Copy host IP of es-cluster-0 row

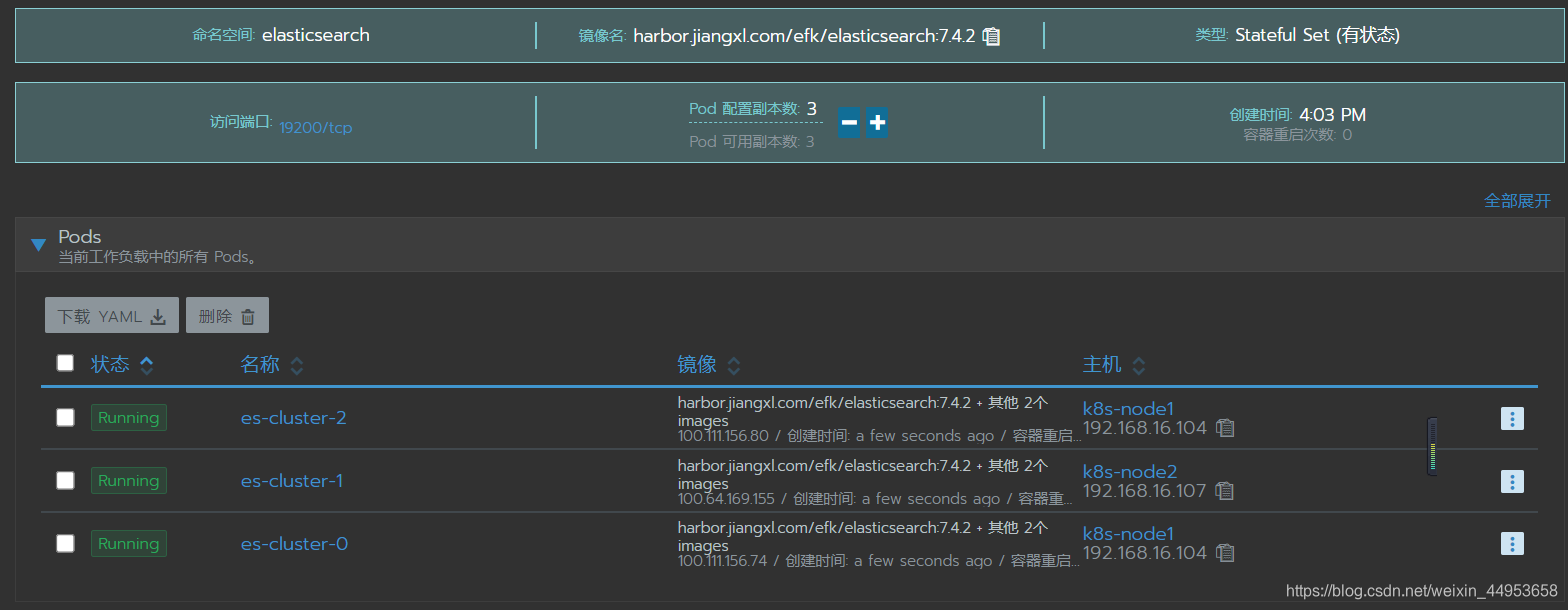point(1225,553)
